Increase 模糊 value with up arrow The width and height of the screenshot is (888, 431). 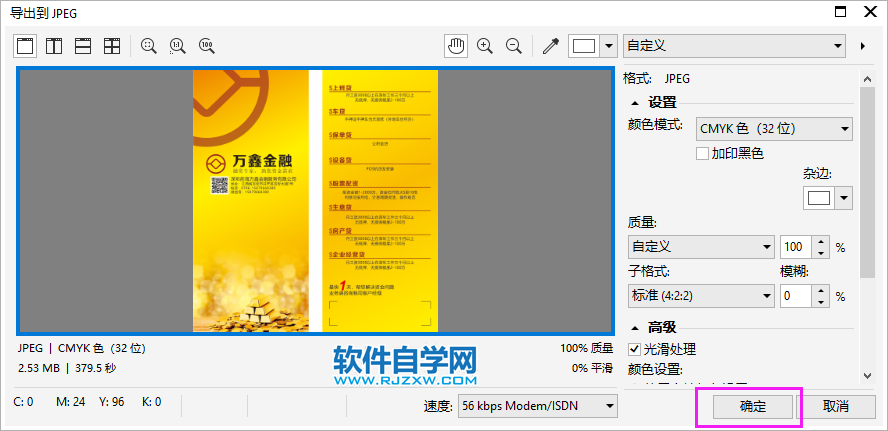coord(821,291)
